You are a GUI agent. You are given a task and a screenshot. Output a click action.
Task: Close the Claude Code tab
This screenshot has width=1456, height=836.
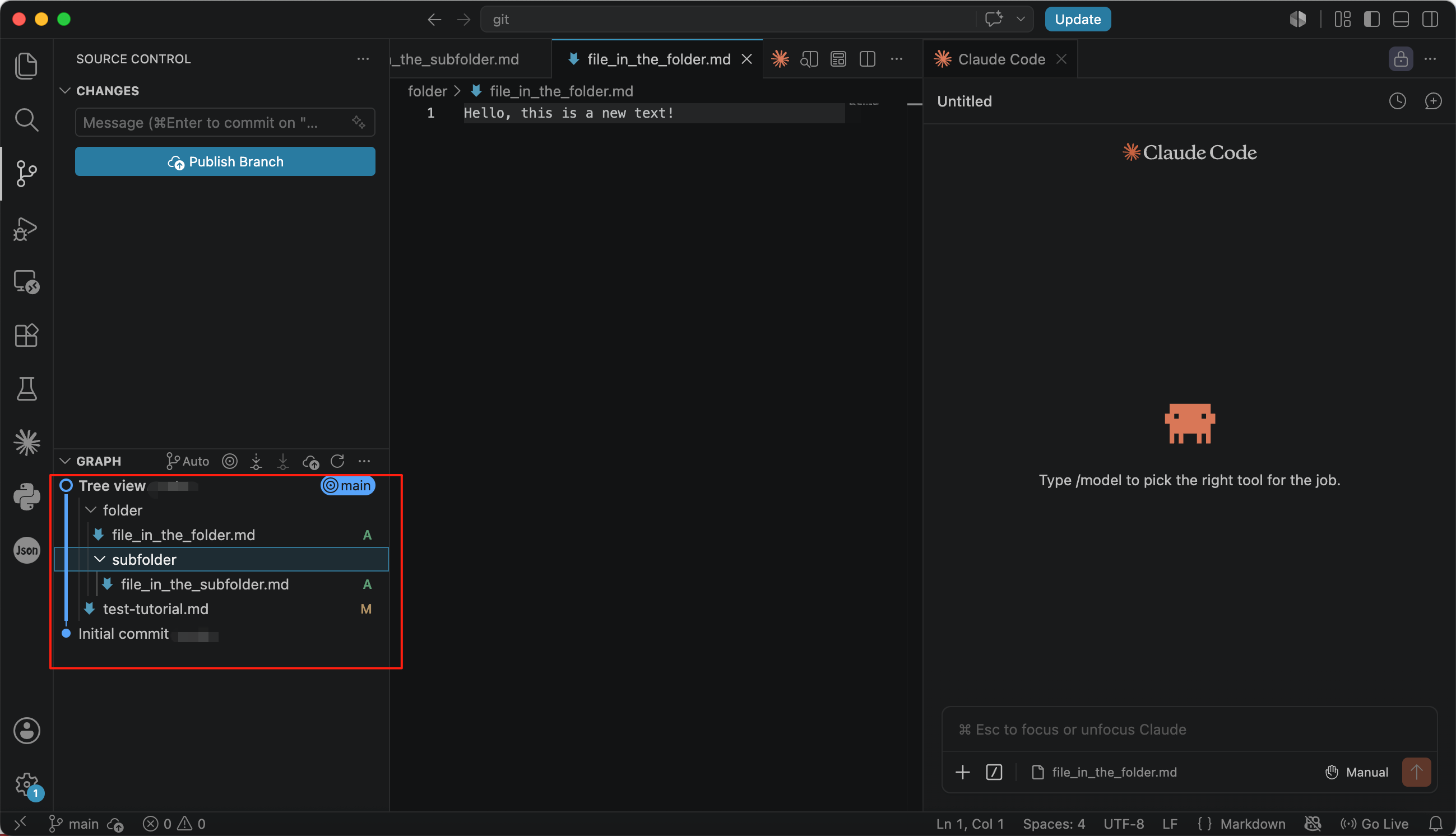(1061, 59)
